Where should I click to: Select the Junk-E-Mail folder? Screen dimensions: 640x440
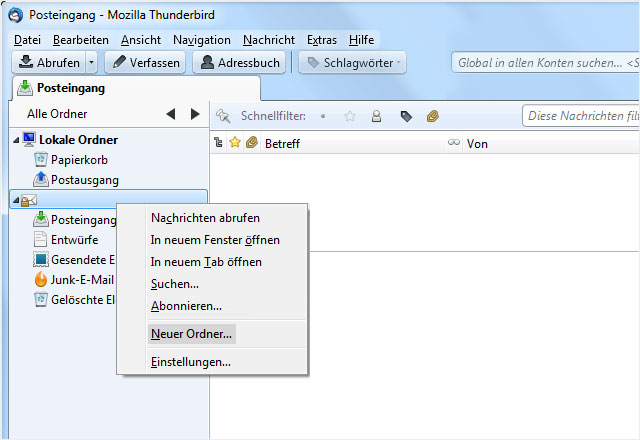click(x=82, y=280)
